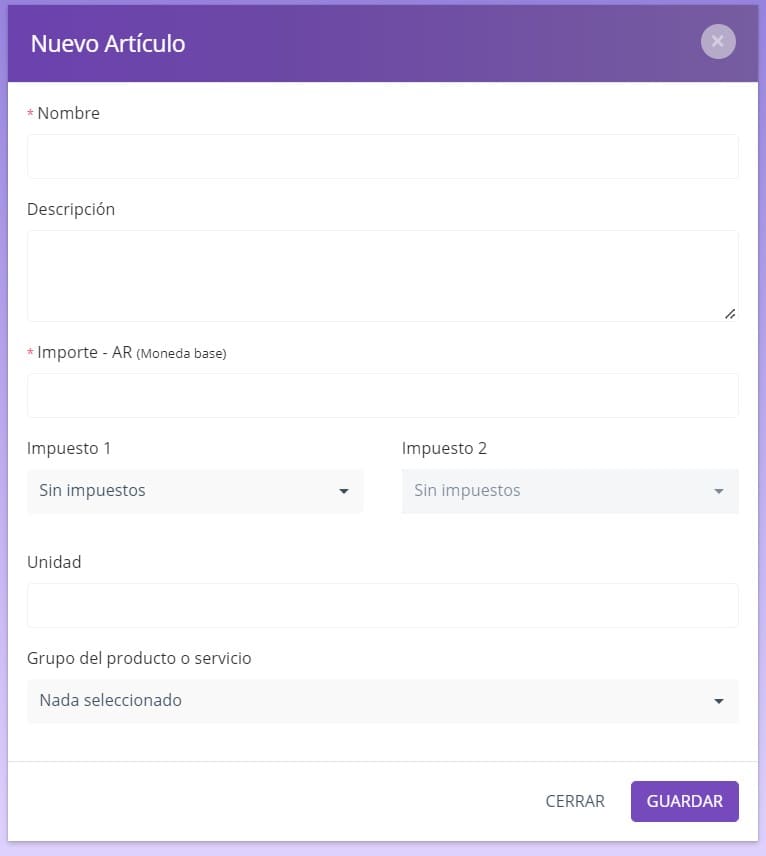Click the 'Nuevo Artículo' dialog title
This screenshot has height=856, width=766.
(108, 44)
